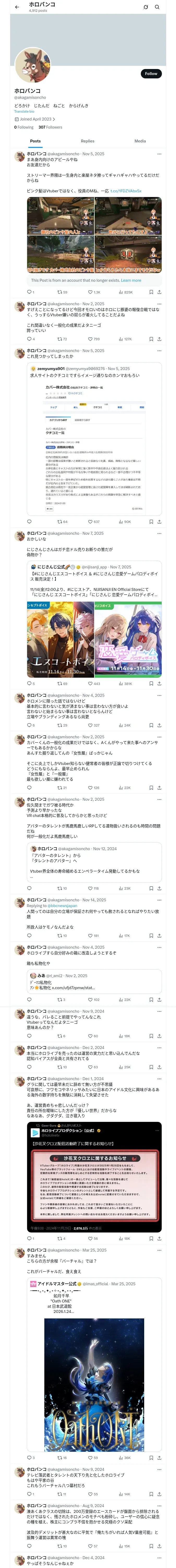
Task: Click the Translate bio link
Action: [24, 111]
